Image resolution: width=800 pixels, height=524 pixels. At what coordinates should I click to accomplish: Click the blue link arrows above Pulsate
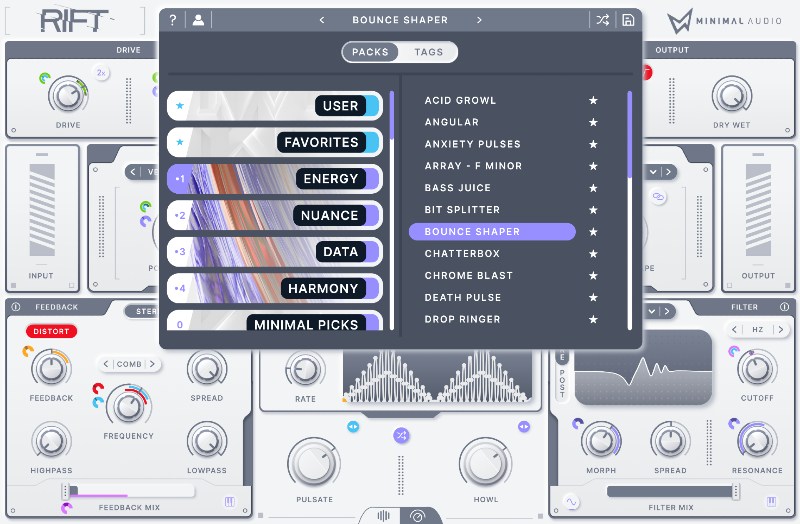(353, 427)
